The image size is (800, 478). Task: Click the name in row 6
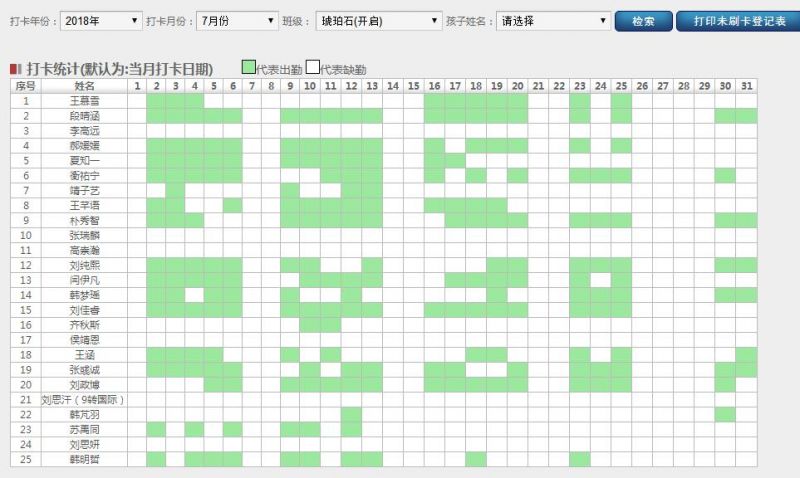84,175
